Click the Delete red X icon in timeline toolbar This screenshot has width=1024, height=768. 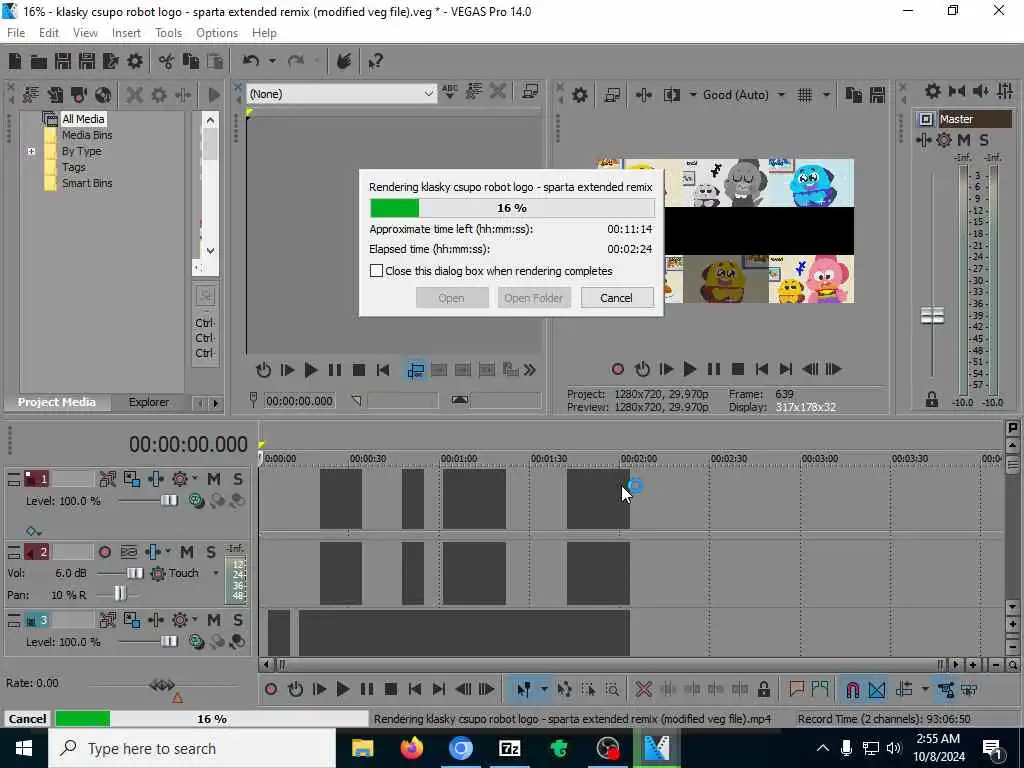coord(643,689)
